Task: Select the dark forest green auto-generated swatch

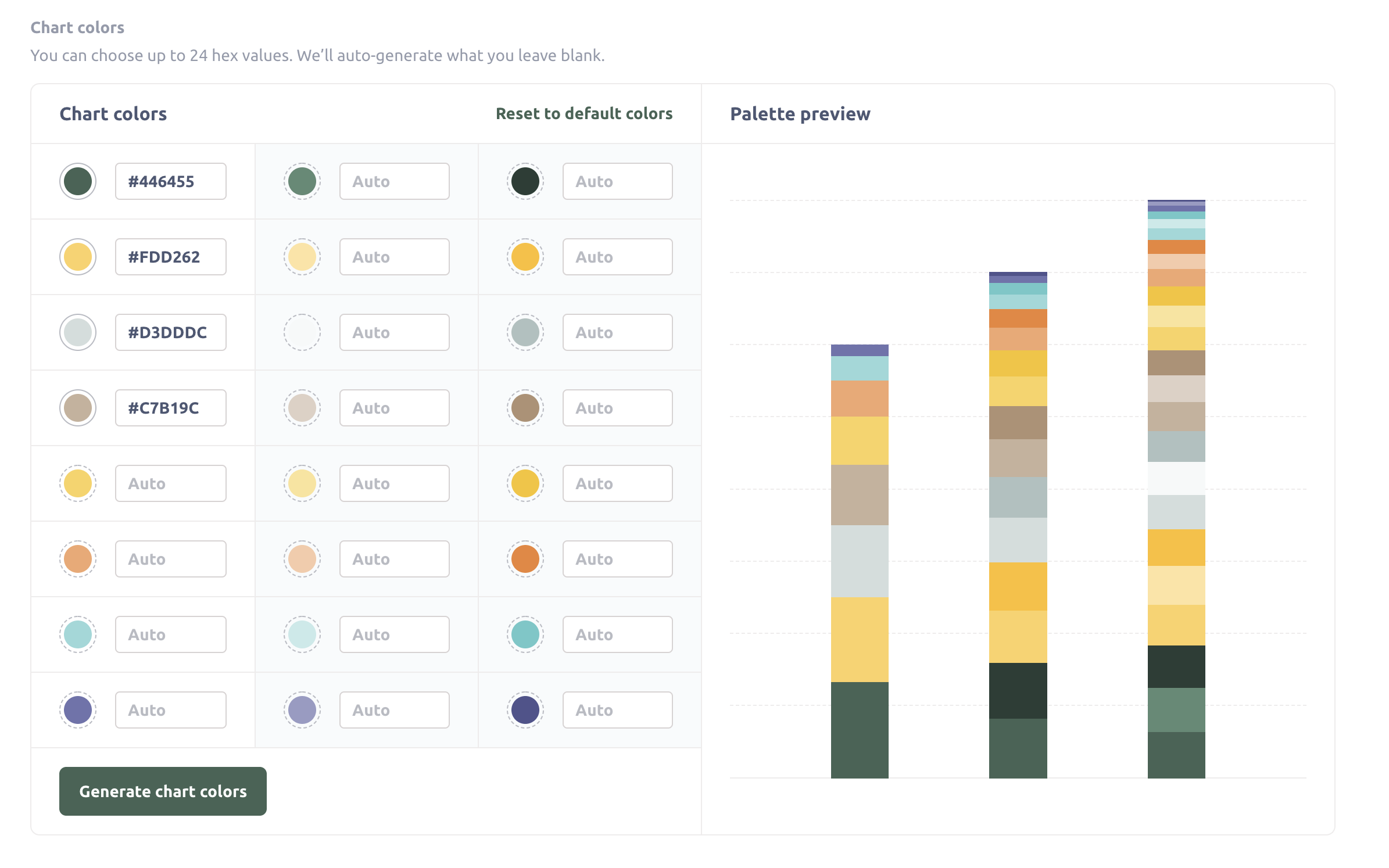Action: pos(525,181)
